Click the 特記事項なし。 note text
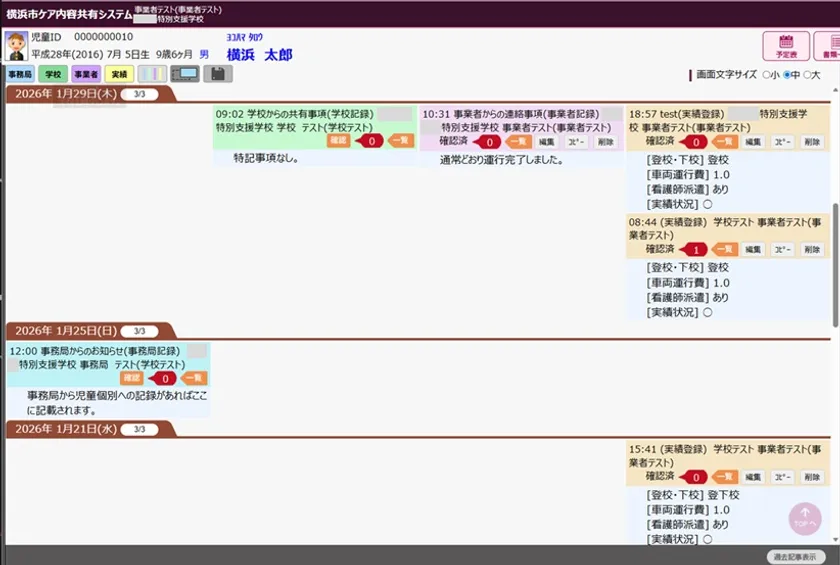Screen dimensions: 840x565 click(266, 159)
